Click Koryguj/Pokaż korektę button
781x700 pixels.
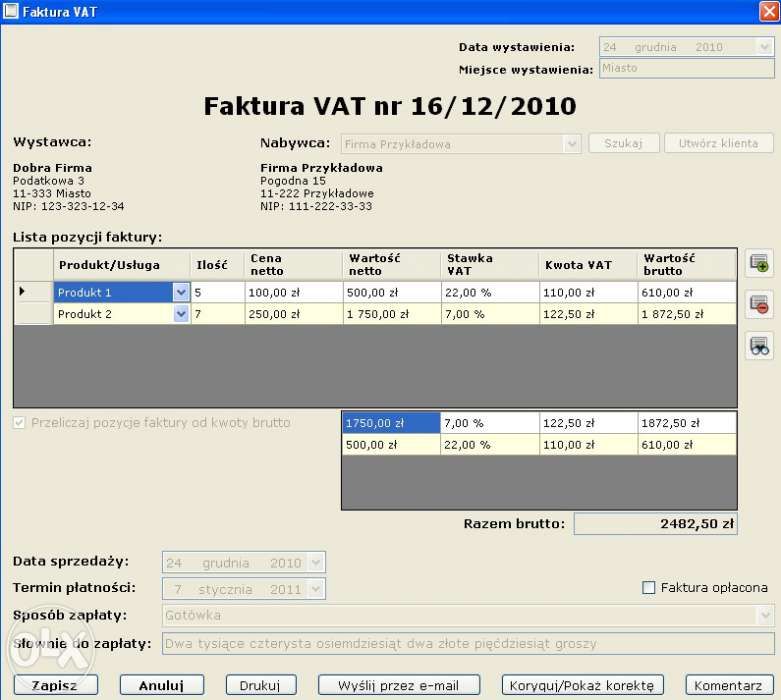click(x=583, y=685)
